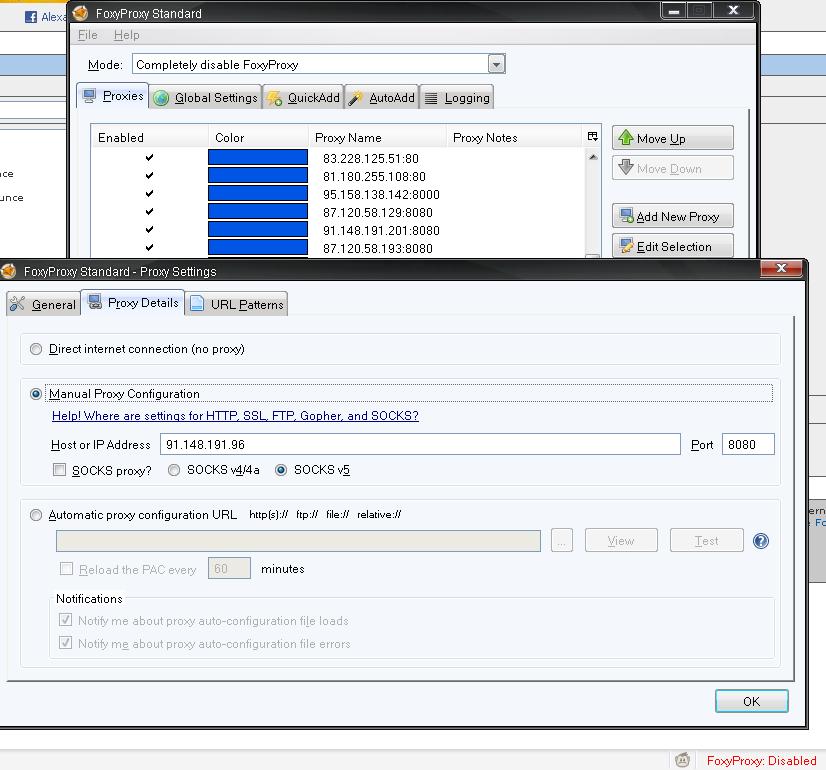Select Direct internet connection radio button

(37, 349)
